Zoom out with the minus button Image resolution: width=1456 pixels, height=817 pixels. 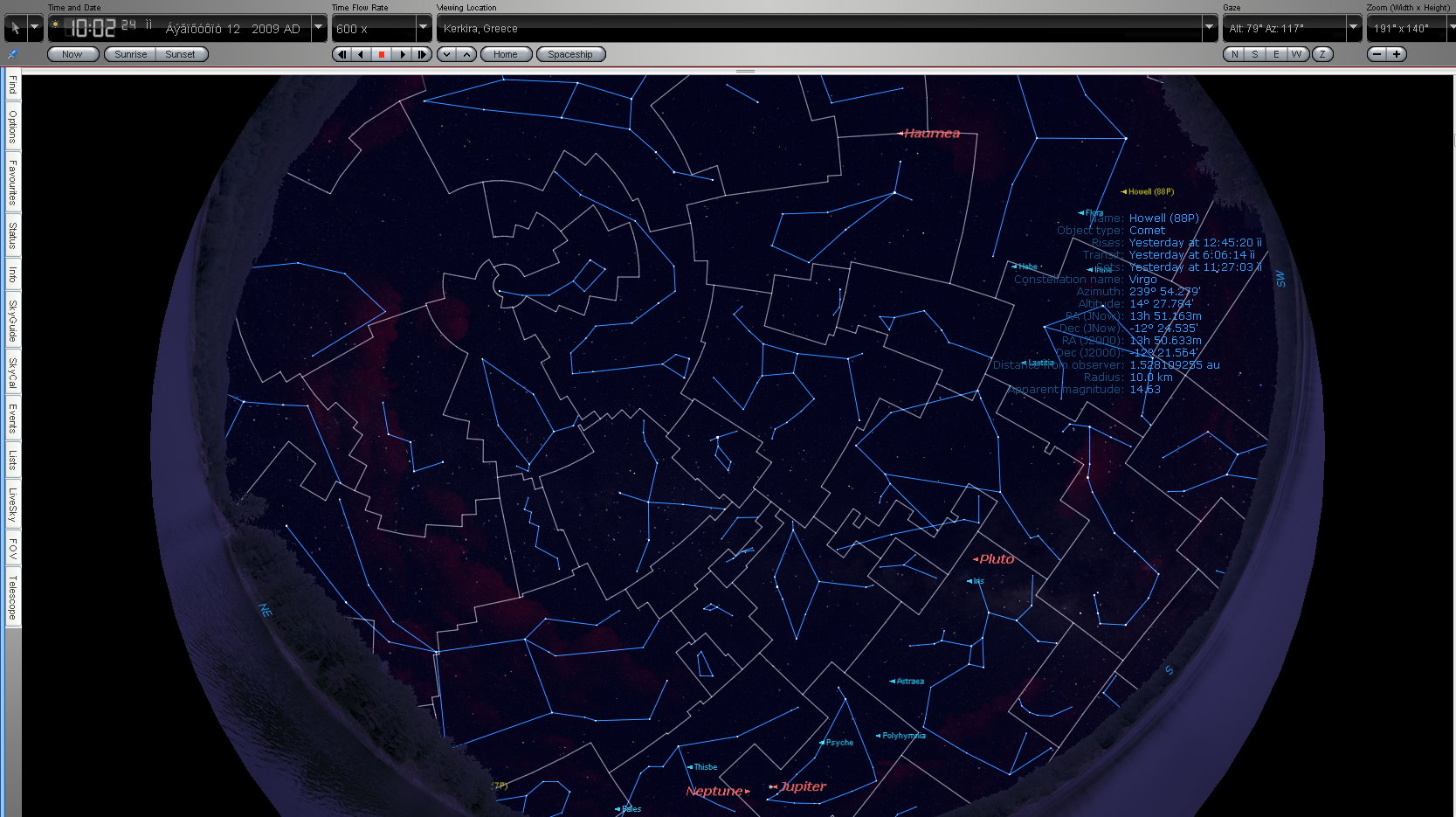click(1377, 54)
